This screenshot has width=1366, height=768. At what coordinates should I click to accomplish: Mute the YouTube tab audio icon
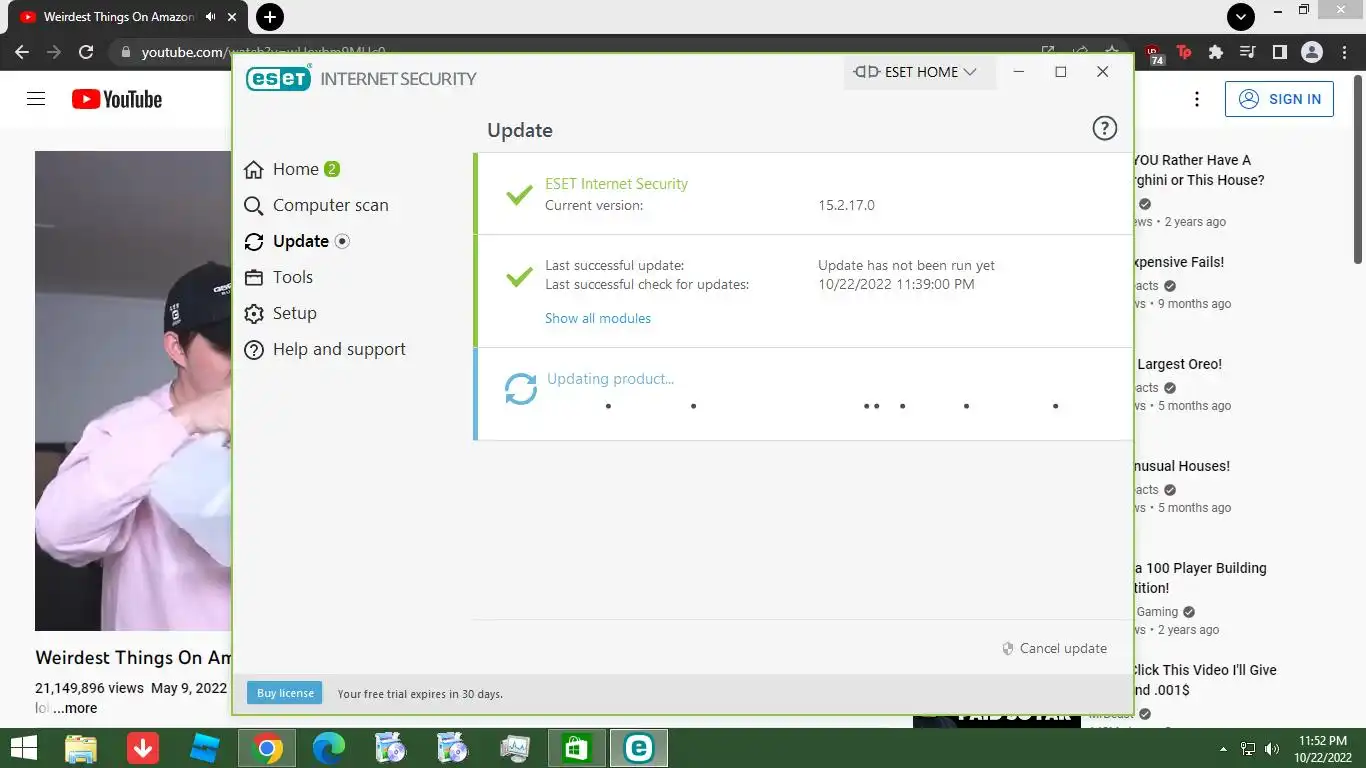210,17
